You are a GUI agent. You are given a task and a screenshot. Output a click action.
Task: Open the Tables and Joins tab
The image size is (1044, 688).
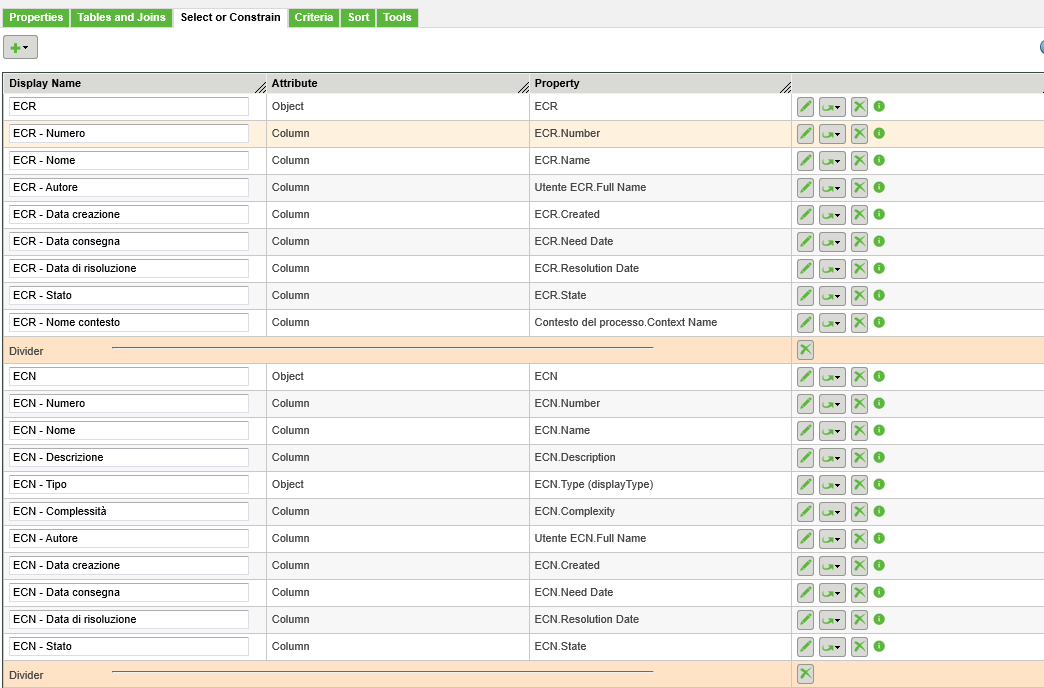121,17
